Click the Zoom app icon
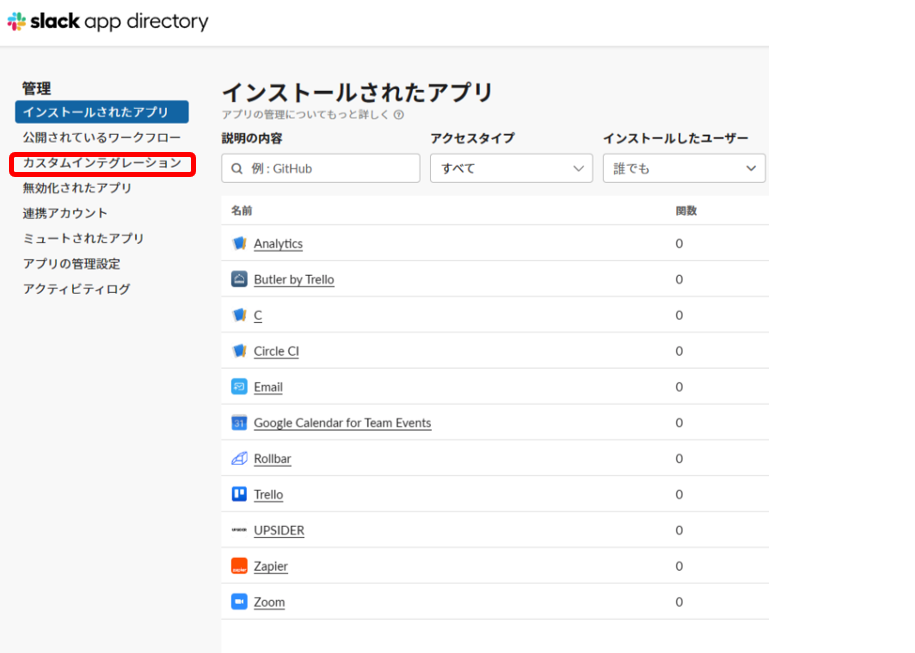The height and width of the screenshot is (653, 915). click(239, 602)
